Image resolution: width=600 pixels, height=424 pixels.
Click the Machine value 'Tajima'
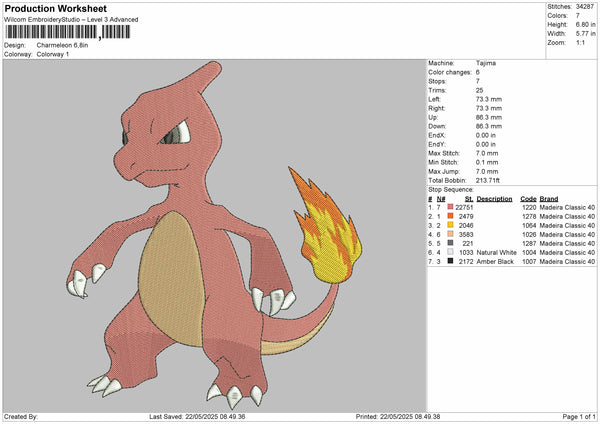coord(486,63)
